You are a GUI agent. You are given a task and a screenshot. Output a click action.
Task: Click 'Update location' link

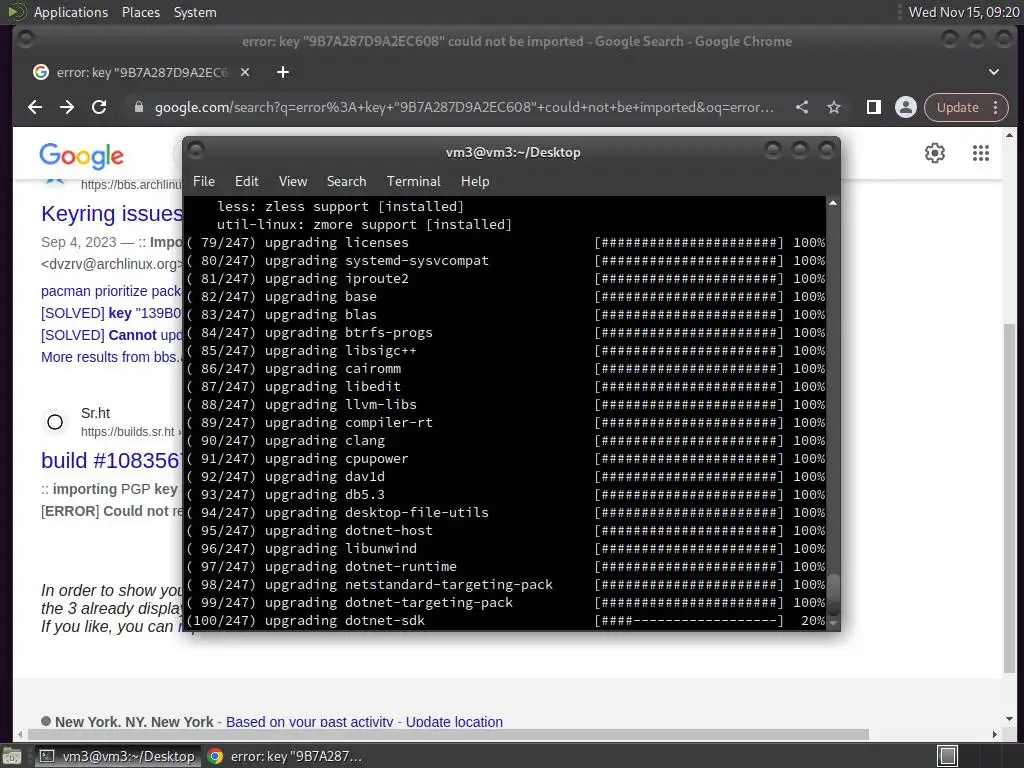(x=455, y=722)
